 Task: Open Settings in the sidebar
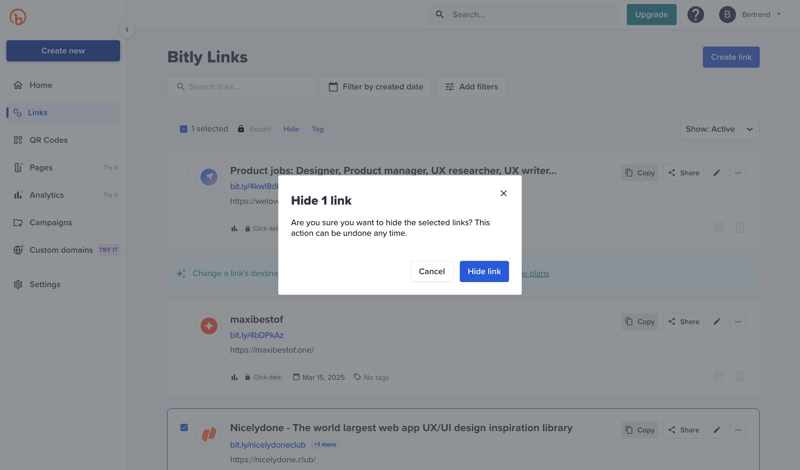click(x=63, y=284)
